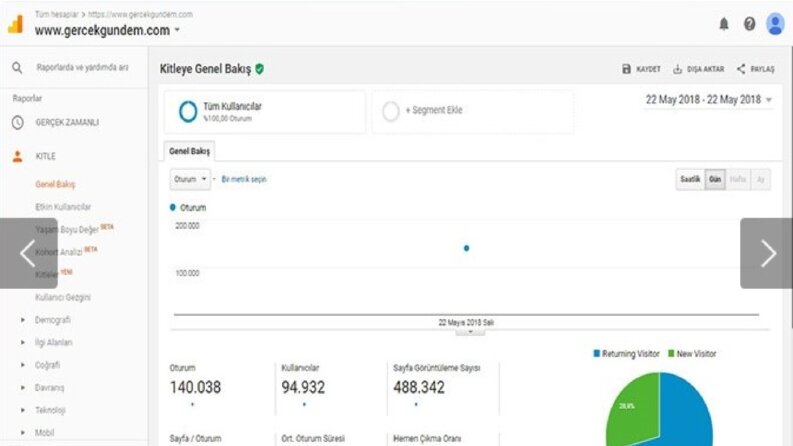The image size is (793, 446).
Task: Select the Gün granularity toggle
Action: [715, 180]
